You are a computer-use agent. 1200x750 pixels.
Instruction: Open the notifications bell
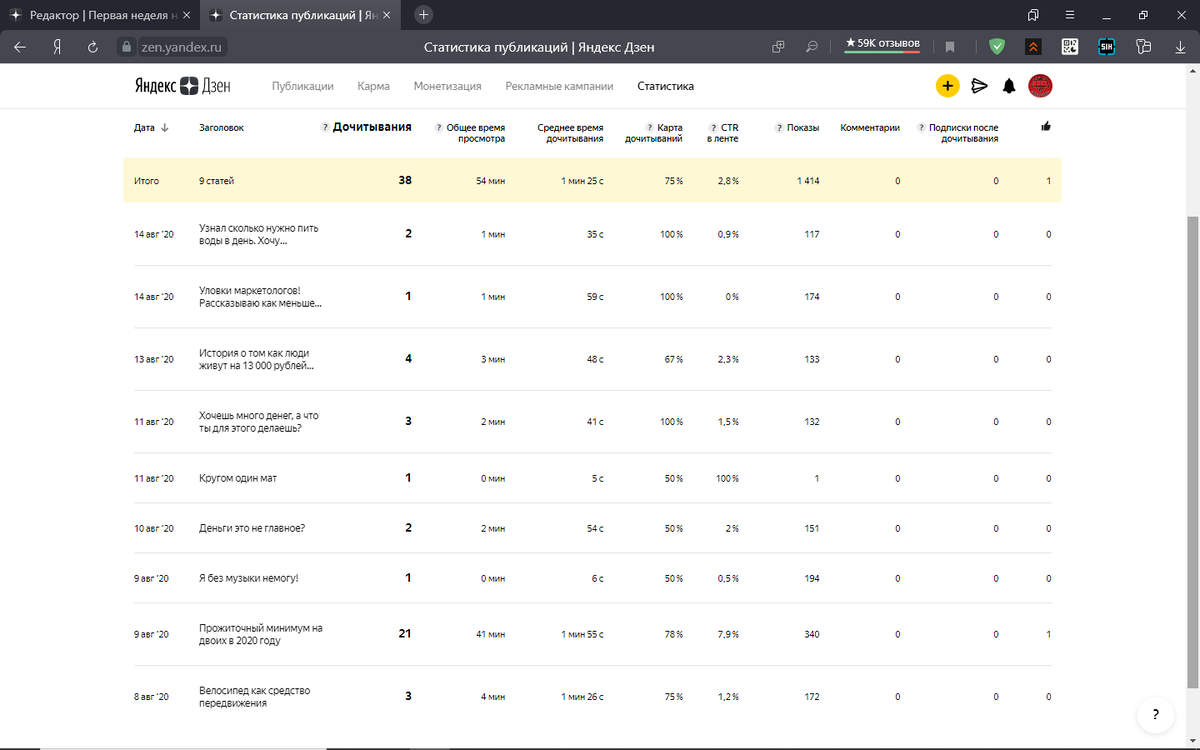point(1009,86)
